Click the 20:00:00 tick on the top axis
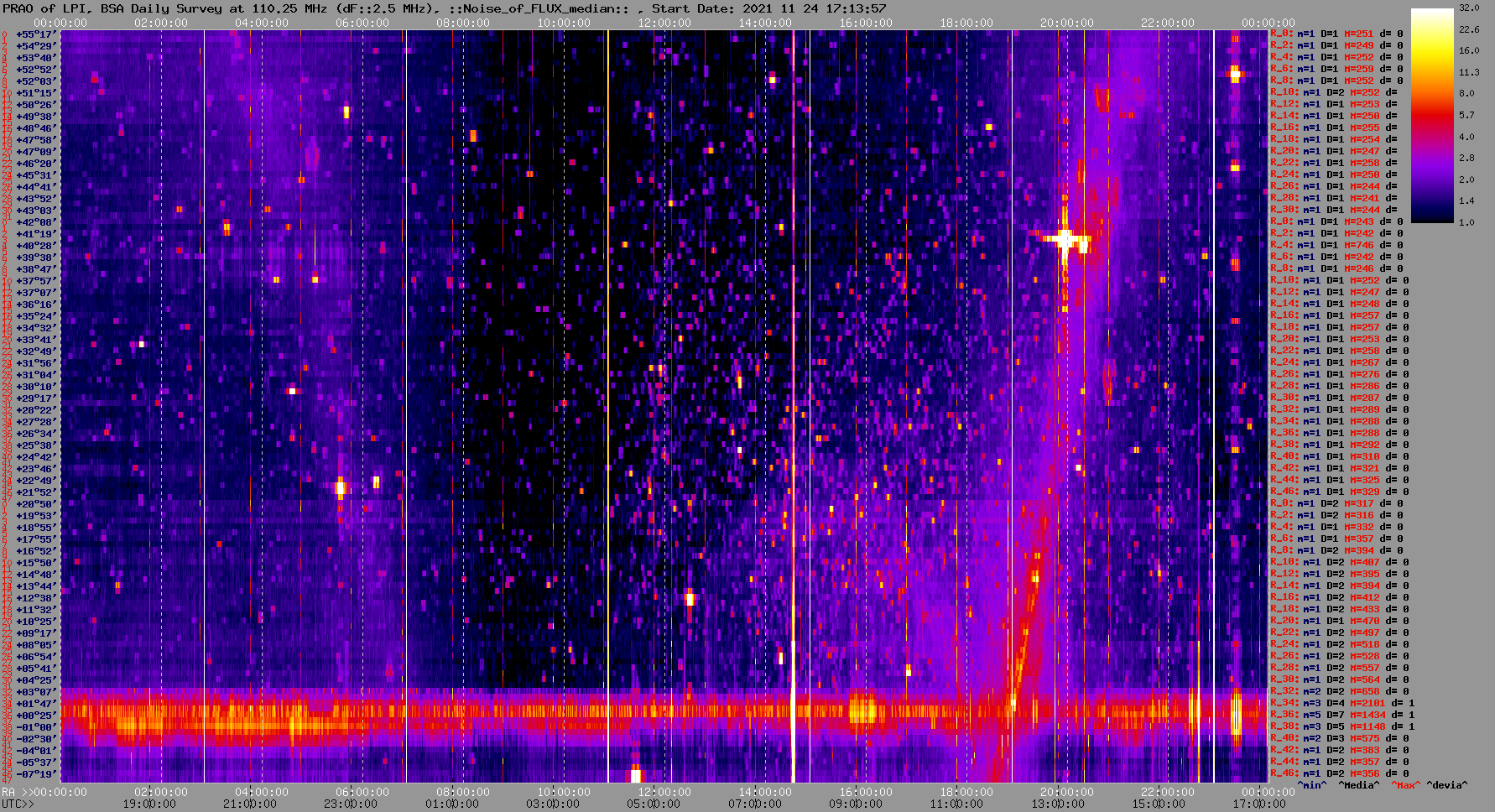 1067,23
